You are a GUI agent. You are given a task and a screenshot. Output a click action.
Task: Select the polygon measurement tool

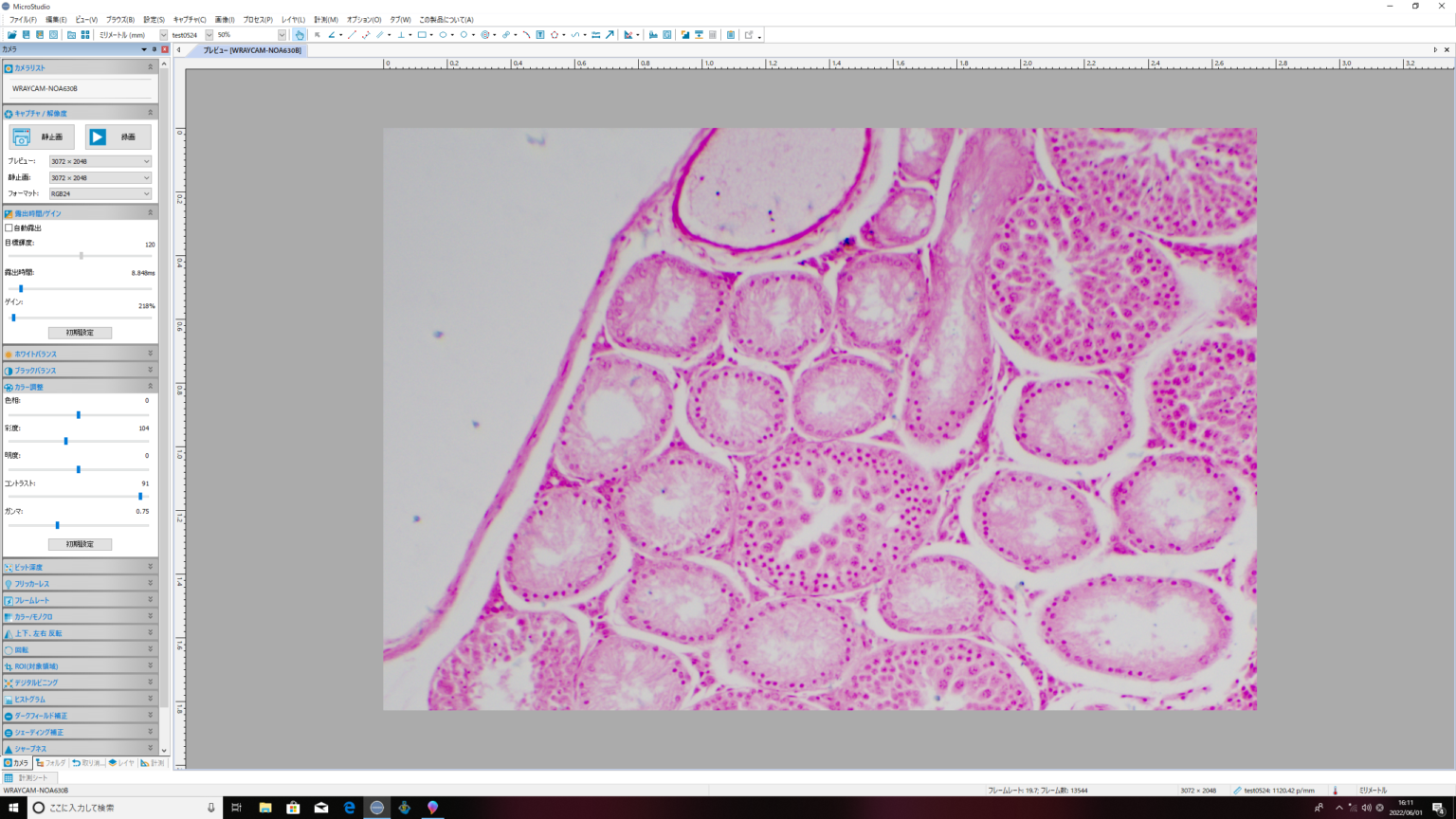[555, 35]
